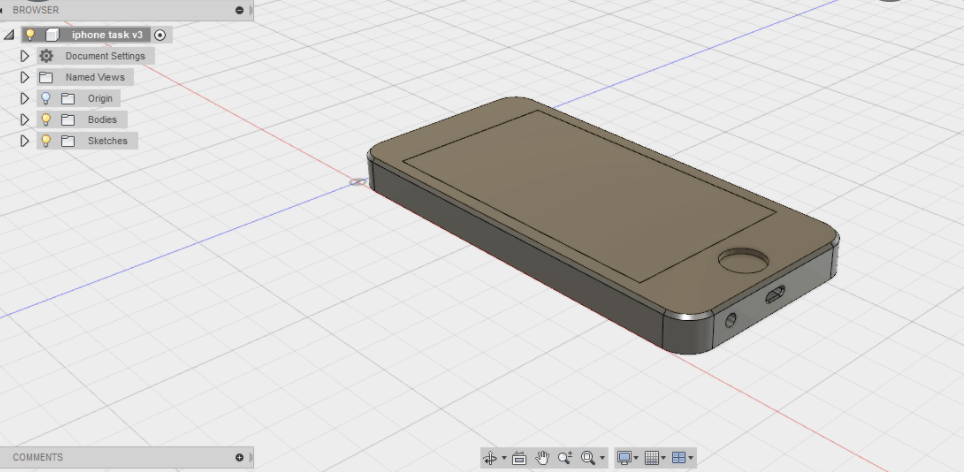Toggle Sketches folder visibility bulb

point(46,141)
